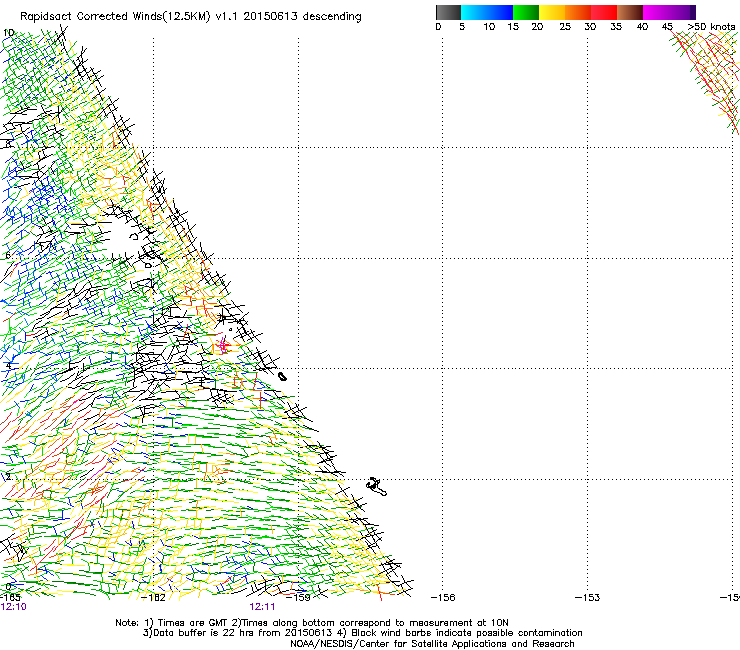This screenshot has height=650, width=740.
Task: Click the '-159' longitude axis label
Action: tap(298, 598)
